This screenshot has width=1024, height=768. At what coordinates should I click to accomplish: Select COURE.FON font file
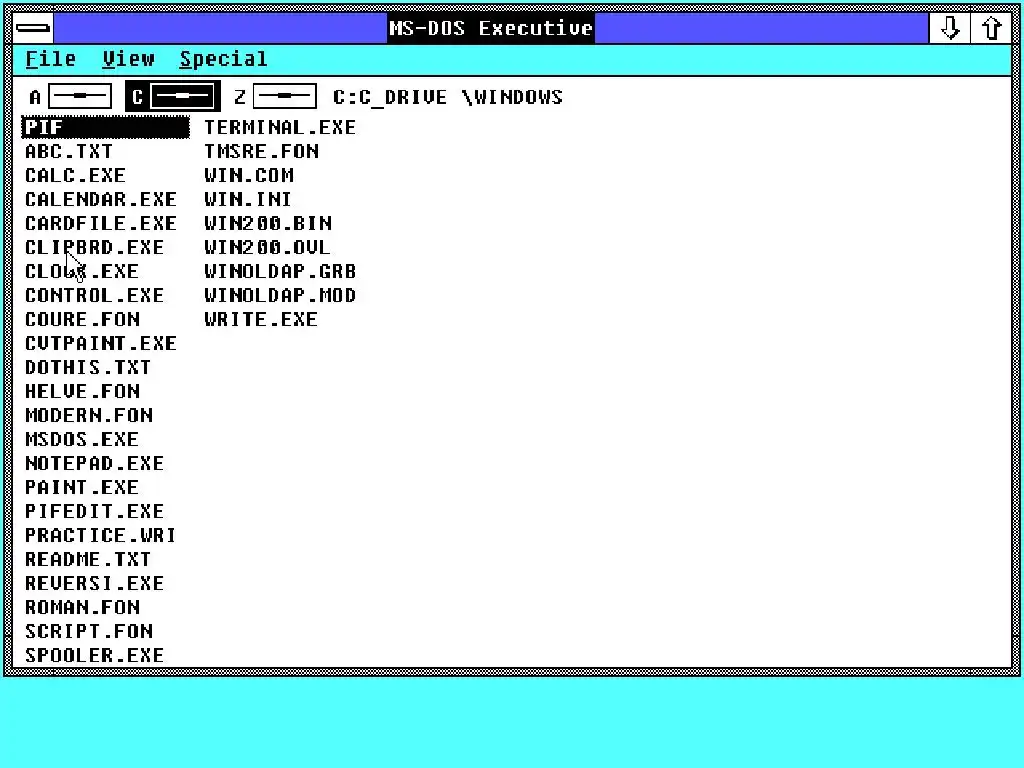tap(82, 319)
